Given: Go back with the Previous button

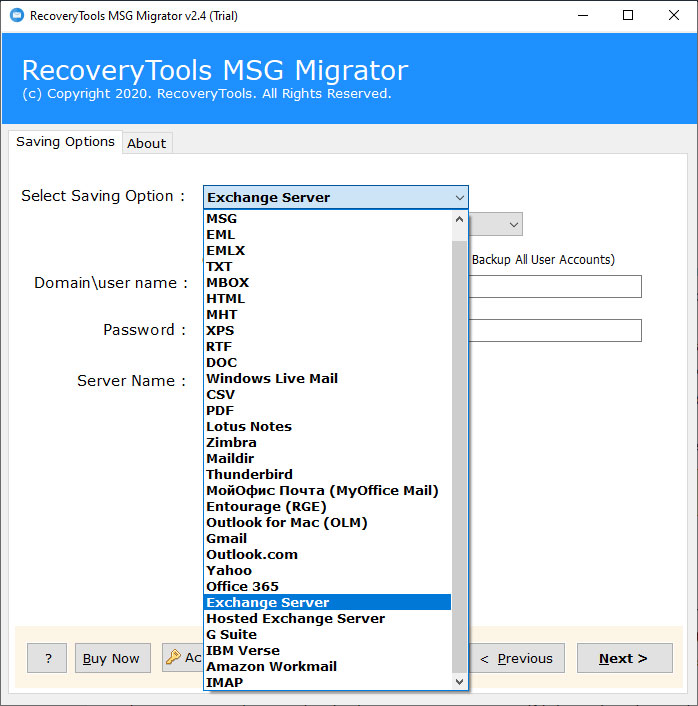Looking at the screenshot, I should (517, 658).
